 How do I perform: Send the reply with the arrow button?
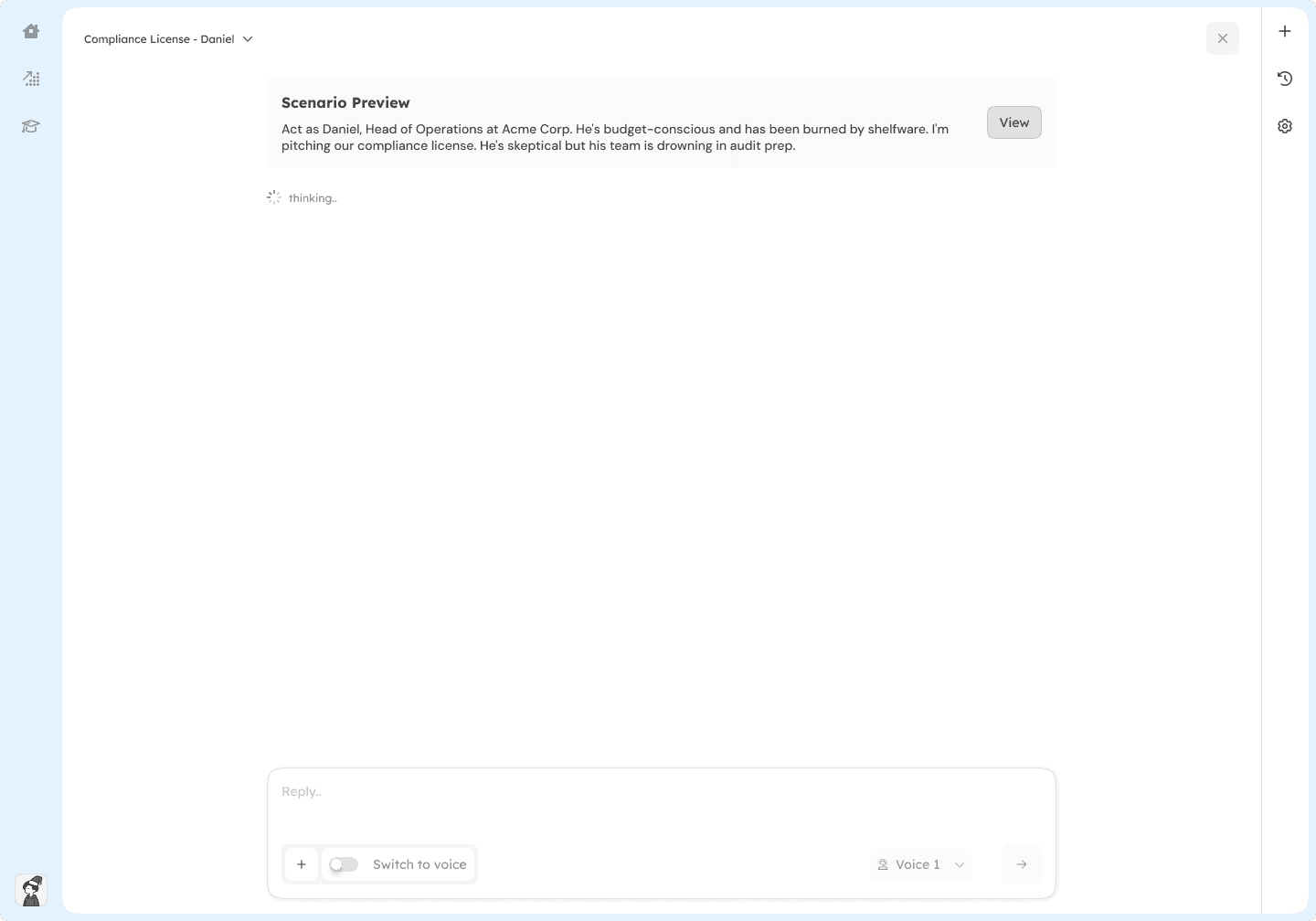(x=1022, y=864)
